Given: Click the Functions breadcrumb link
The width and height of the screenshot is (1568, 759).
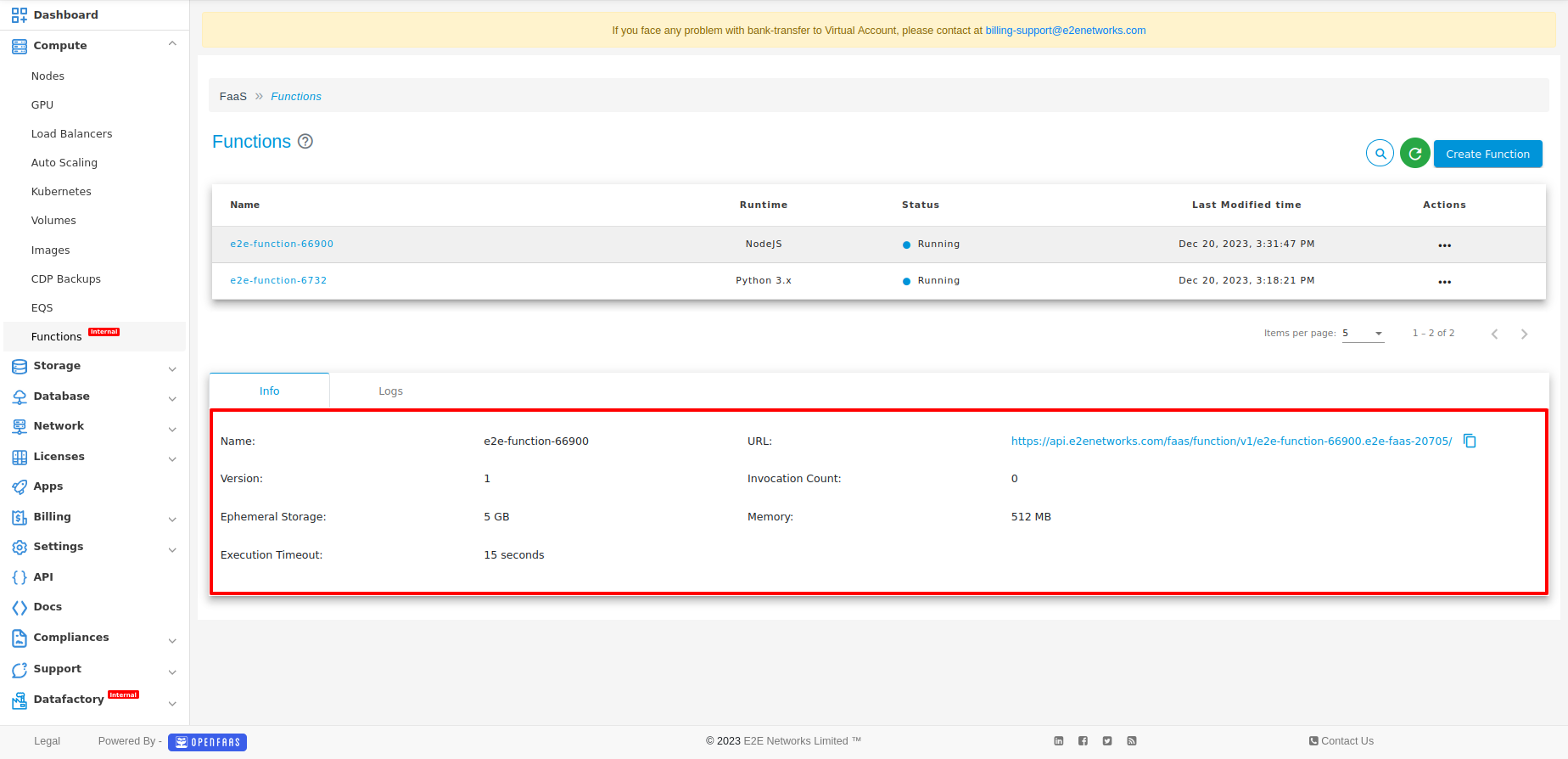Looking at the screenshot, I should point(296,97).
